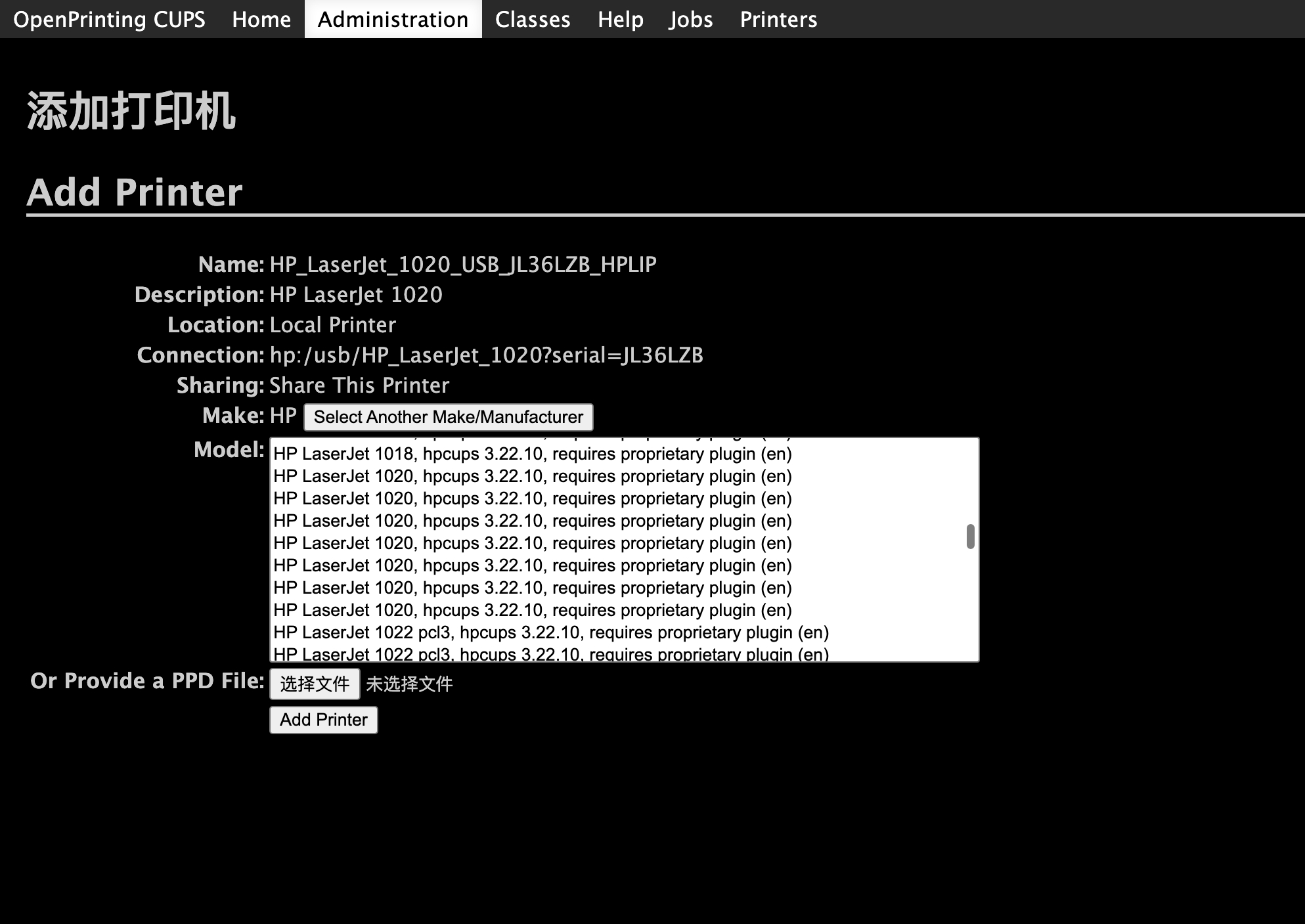The image size is (1305, 924).
Task: Click the printer name HP_LaserJet_1020_USB_JL36LZB_HPLIP
Action: [463, 264]
